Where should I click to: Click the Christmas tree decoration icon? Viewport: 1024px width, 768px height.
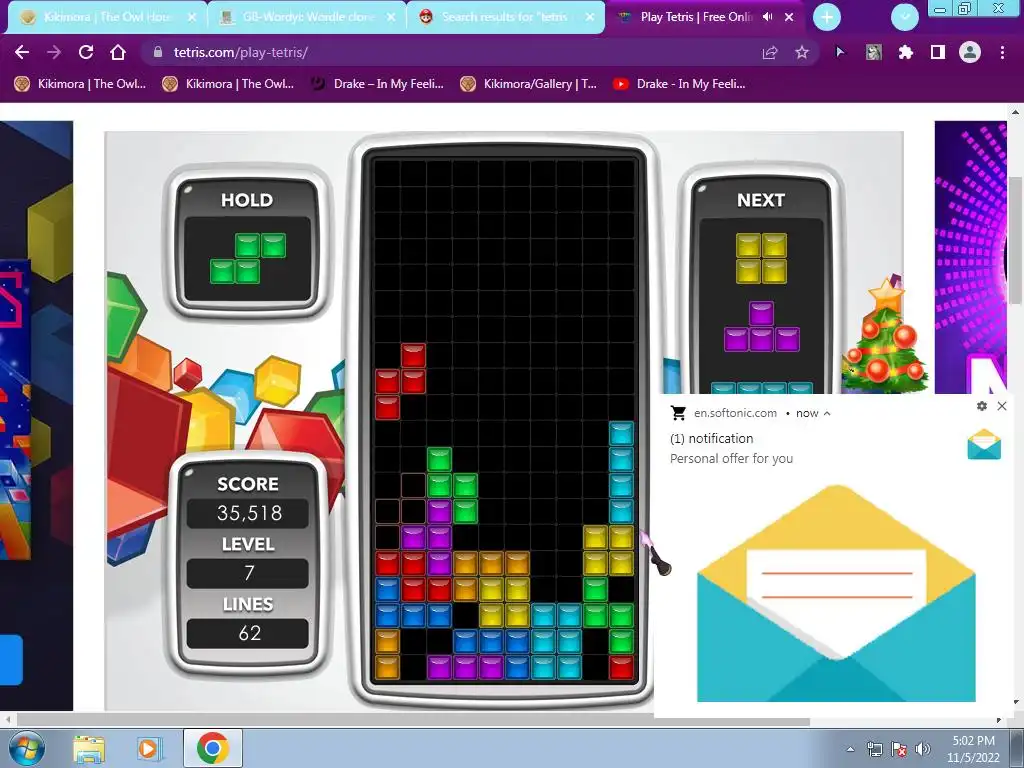click(886, 334)
